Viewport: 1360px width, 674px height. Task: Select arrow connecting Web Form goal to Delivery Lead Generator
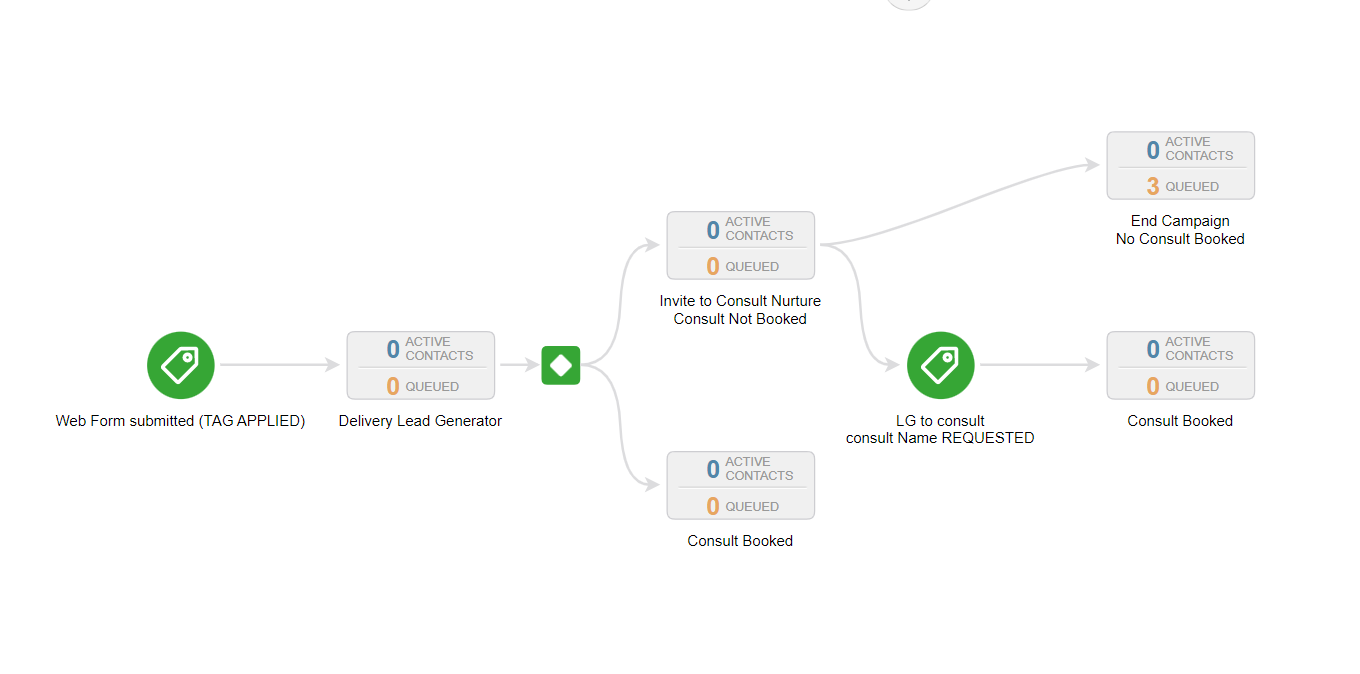[280, 365]
